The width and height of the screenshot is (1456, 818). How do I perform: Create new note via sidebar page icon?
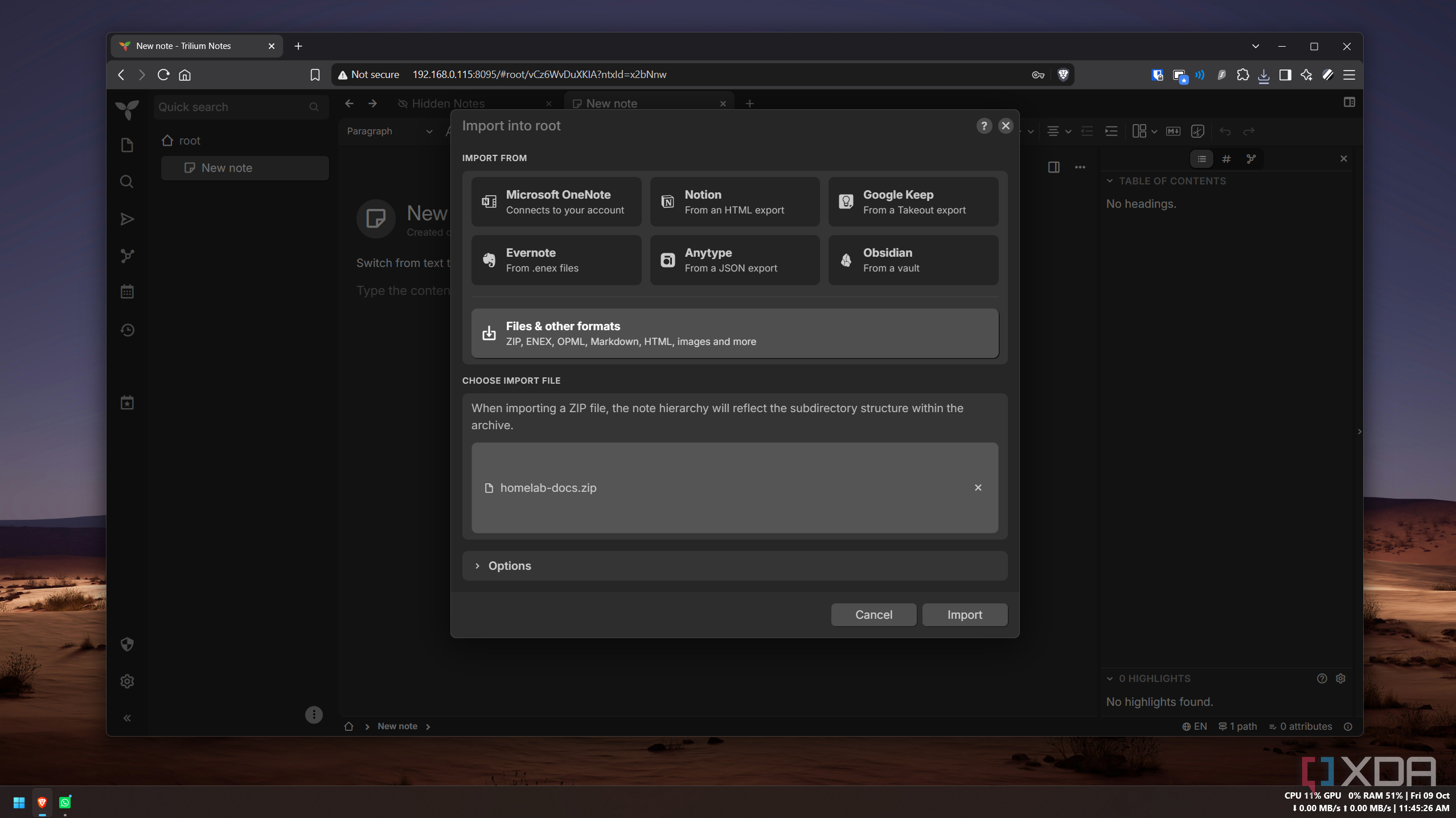coord(127,145)
